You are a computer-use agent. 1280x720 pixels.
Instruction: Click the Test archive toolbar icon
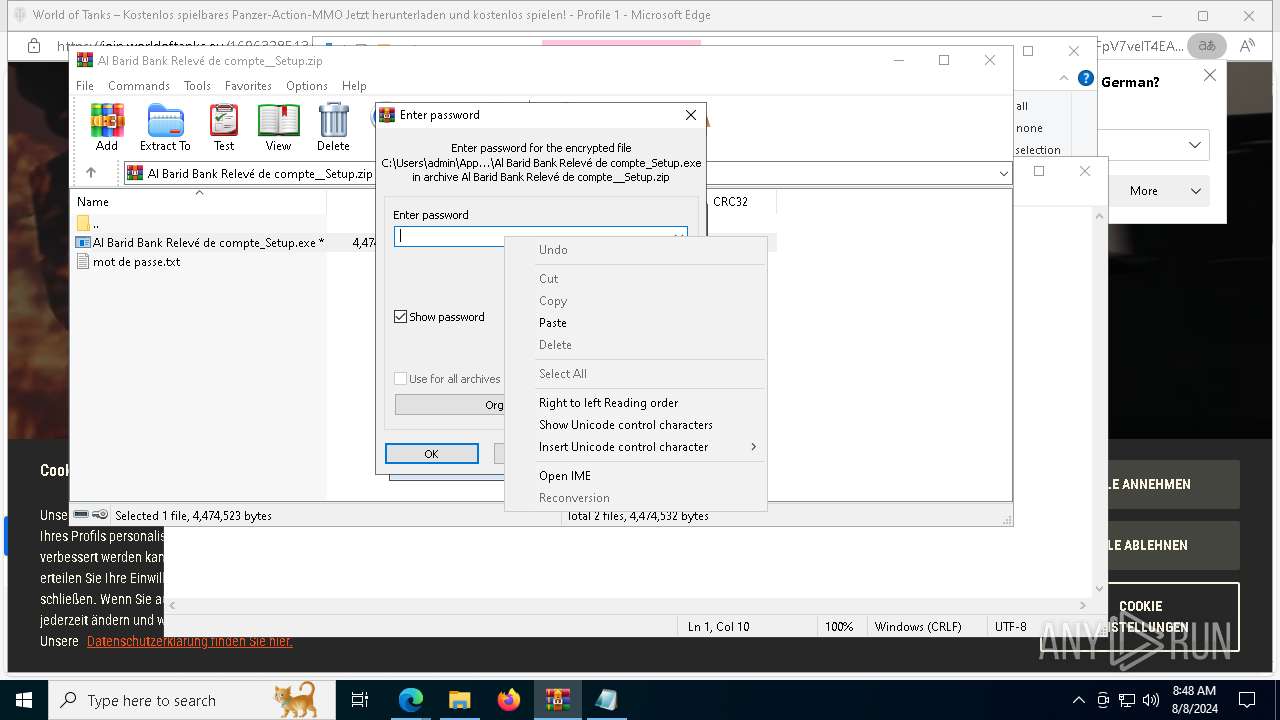[x=224, y=128]
